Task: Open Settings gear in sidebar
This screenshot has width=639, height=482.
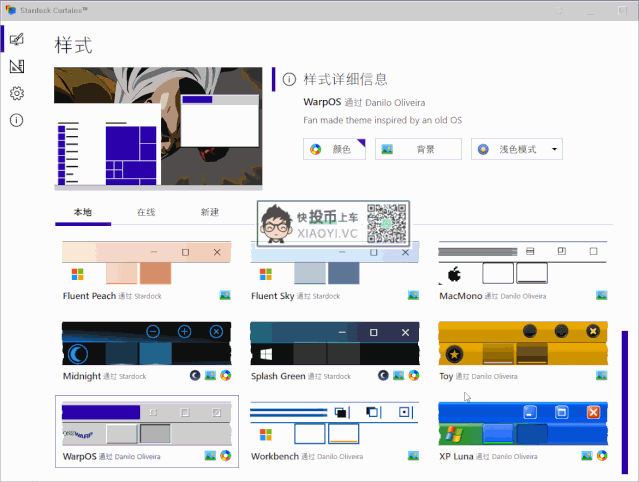Action: tap(17, 93)
